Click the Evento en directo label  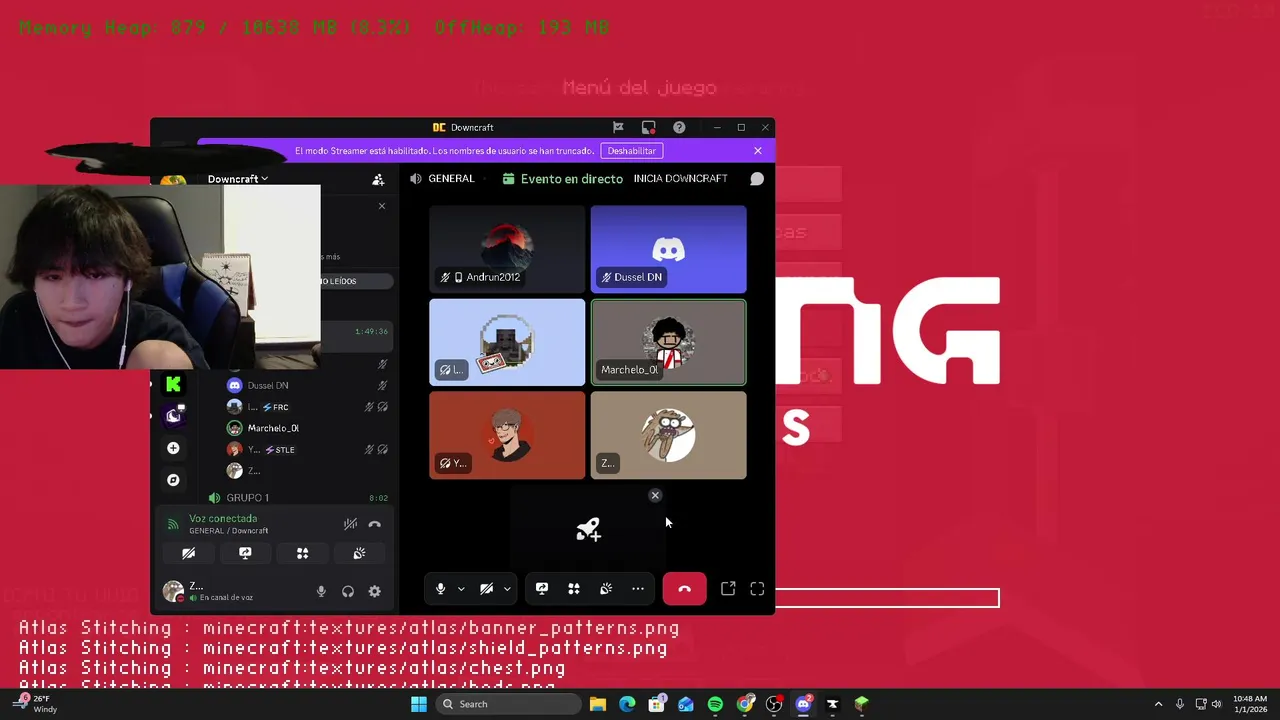(x=572, y=179)
